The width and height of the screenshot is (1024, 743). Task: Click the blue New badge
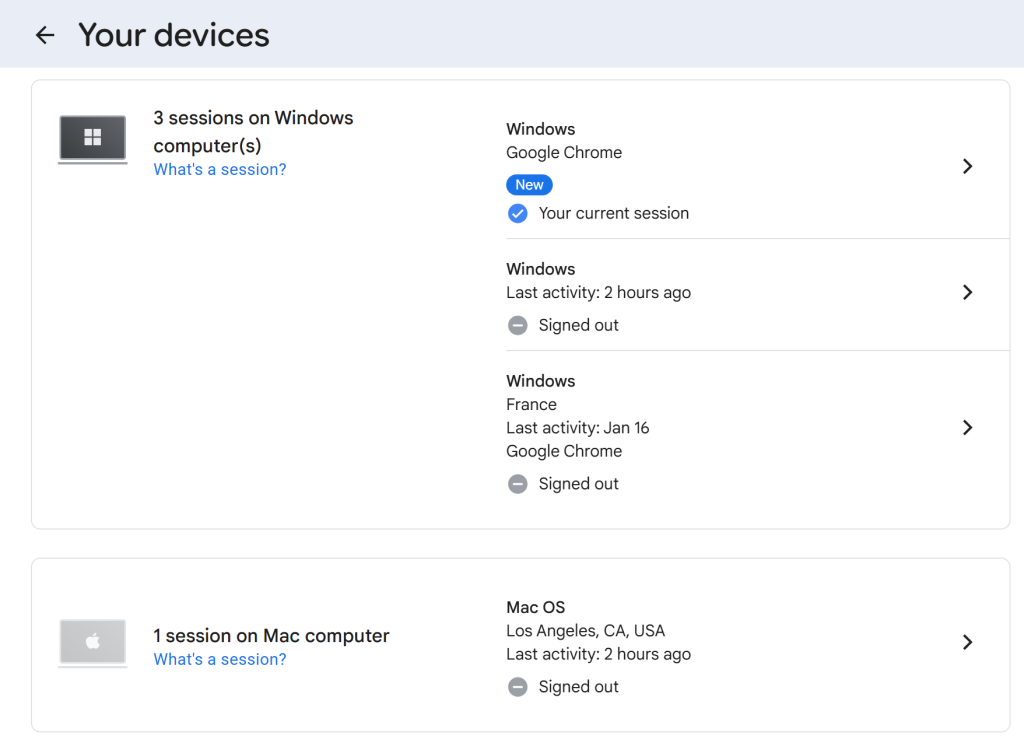(529, 185)
